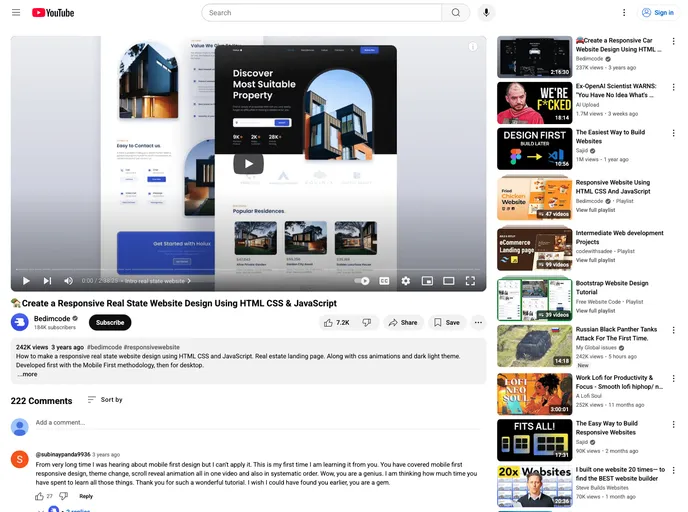688x512 pixels.
Task: Click the Sign in button
Action: coord(658,13)
